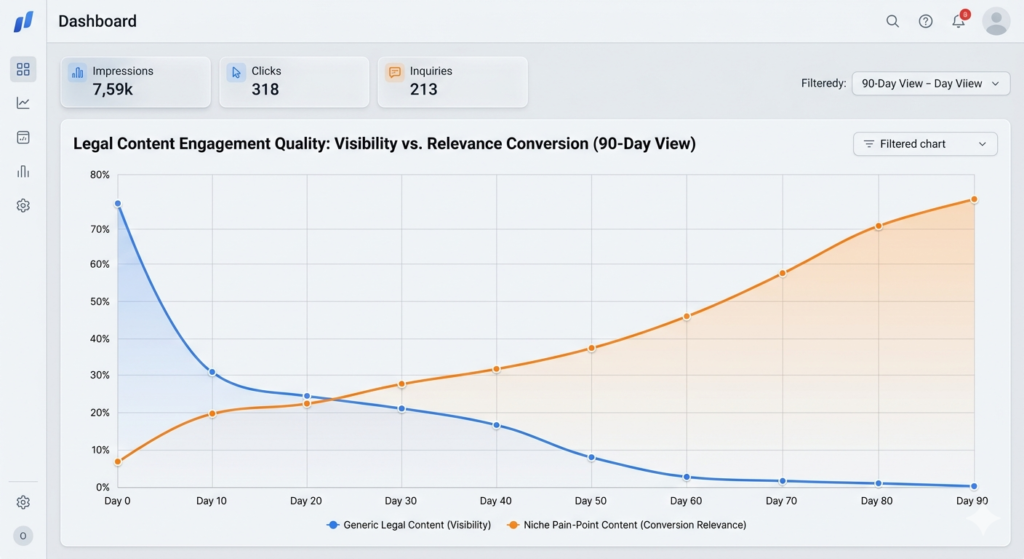Toggle Niche Pain-Point Content legend series
The width and height of the screenshot is (1024, 559).
[x=627, y=525]
